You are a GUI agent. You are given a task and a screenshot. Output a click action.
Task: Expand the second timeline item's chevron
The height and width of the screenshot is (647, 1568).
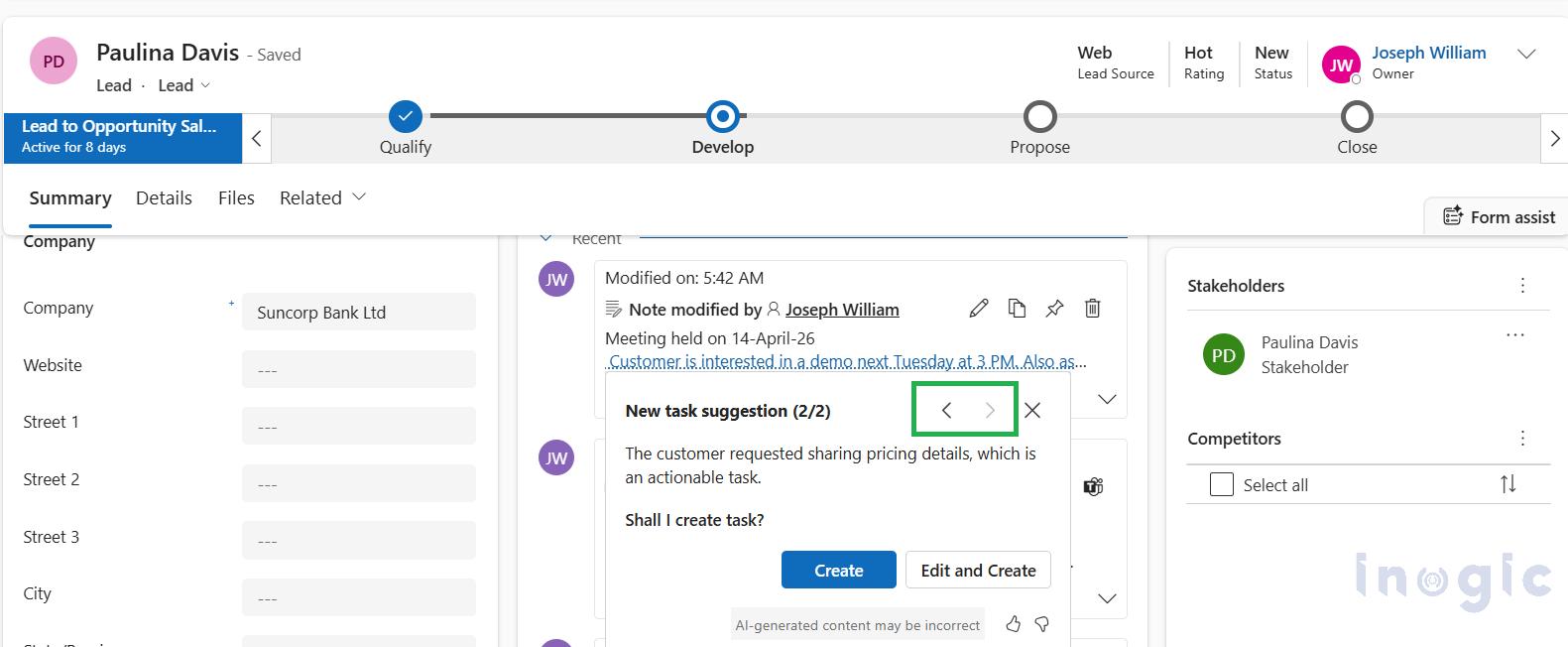(x=1107, y=598)
